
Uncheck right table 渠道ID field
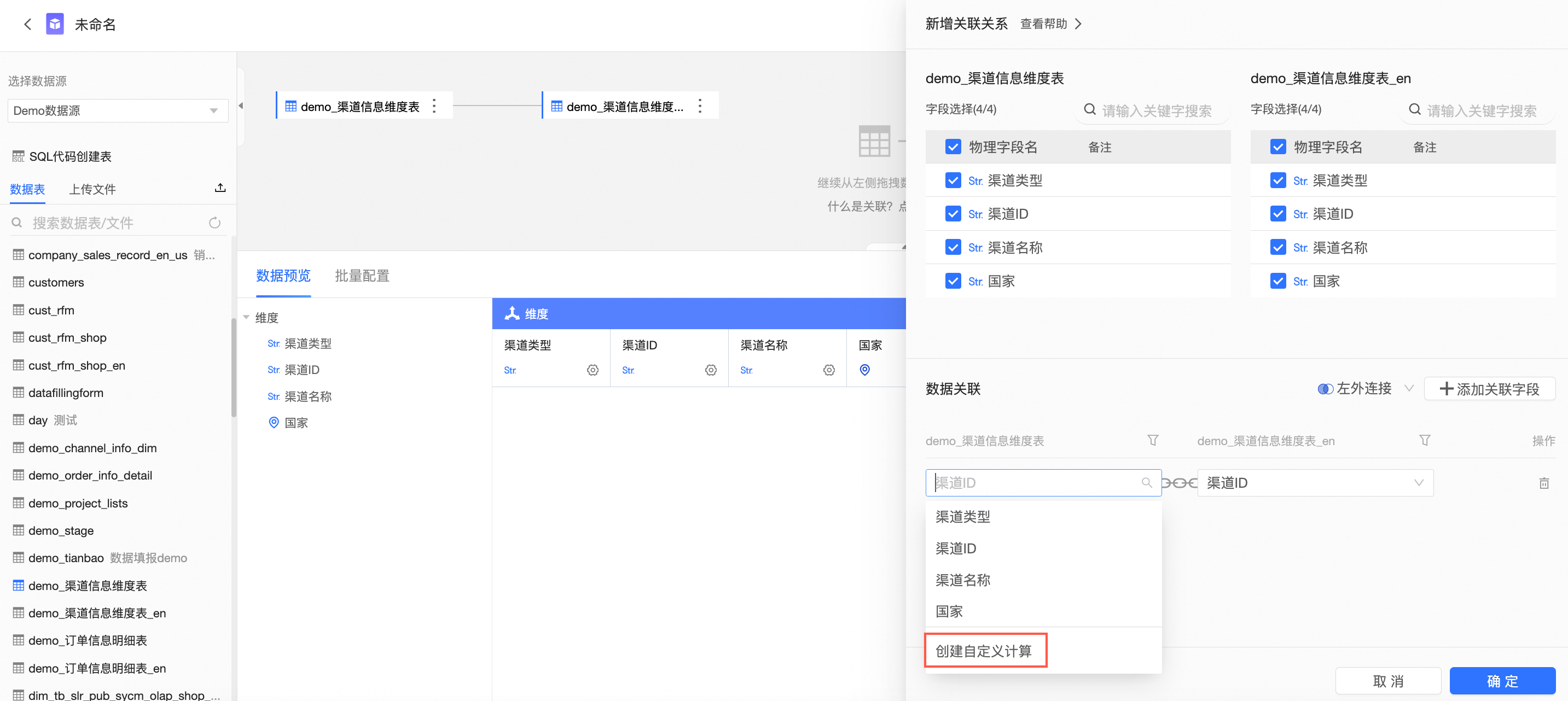coord(1278,214)
